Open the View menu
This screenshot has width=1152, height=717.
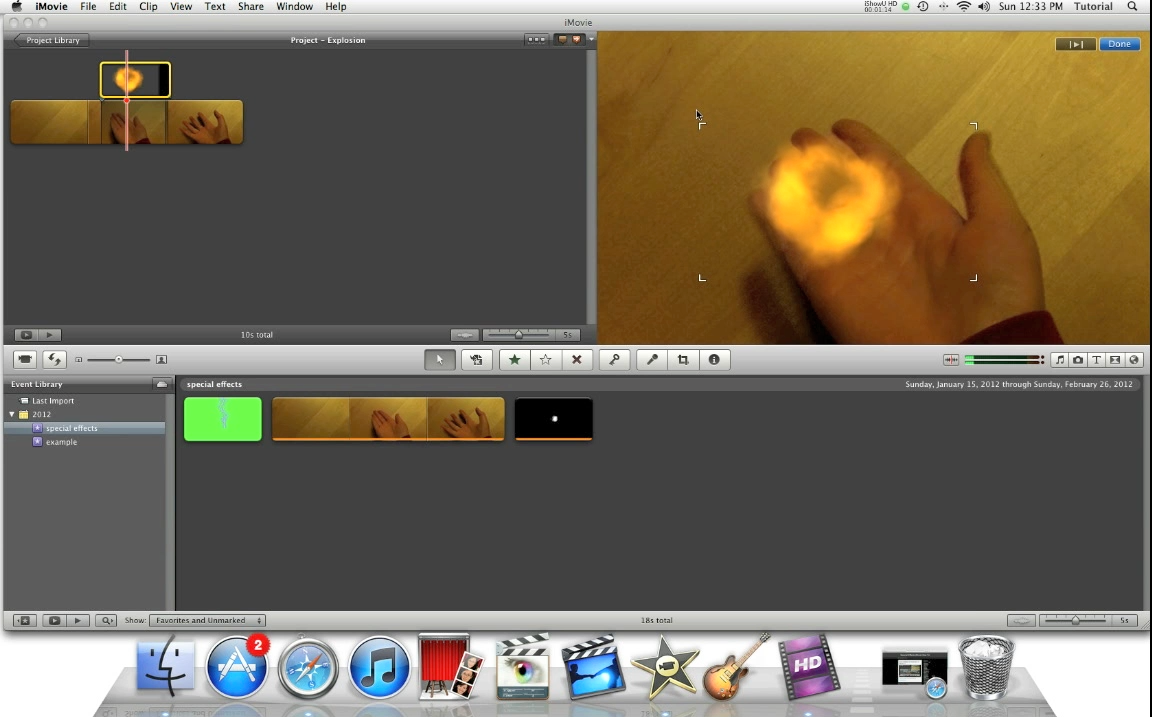click(181, 7)
